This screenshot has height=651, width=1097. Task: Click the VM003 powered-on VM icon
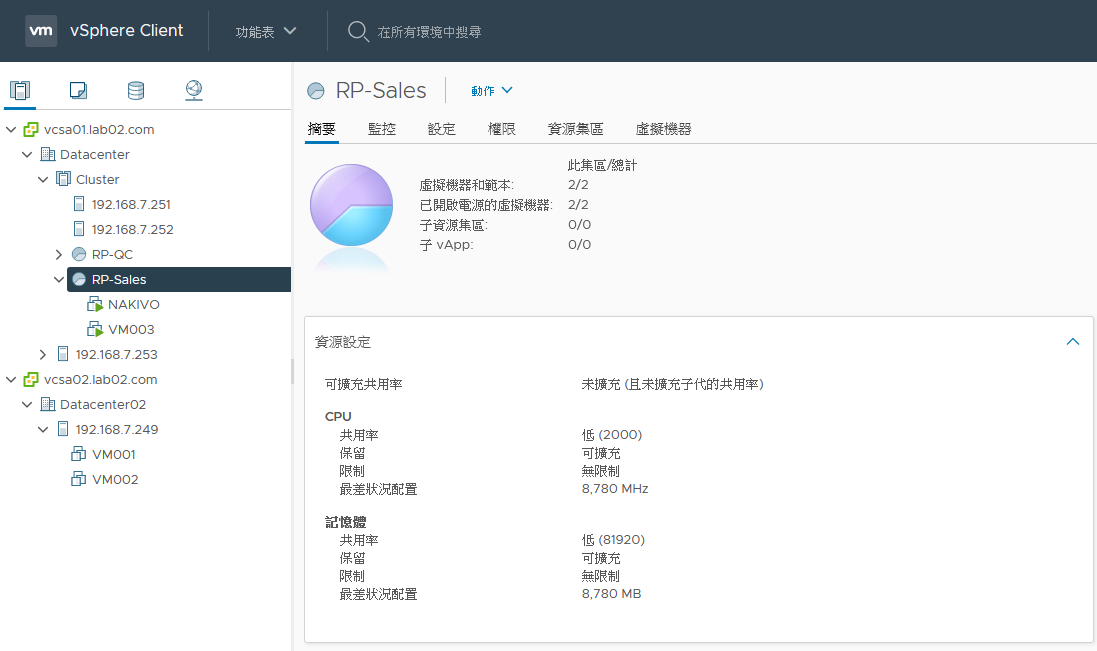pos(95,329)
